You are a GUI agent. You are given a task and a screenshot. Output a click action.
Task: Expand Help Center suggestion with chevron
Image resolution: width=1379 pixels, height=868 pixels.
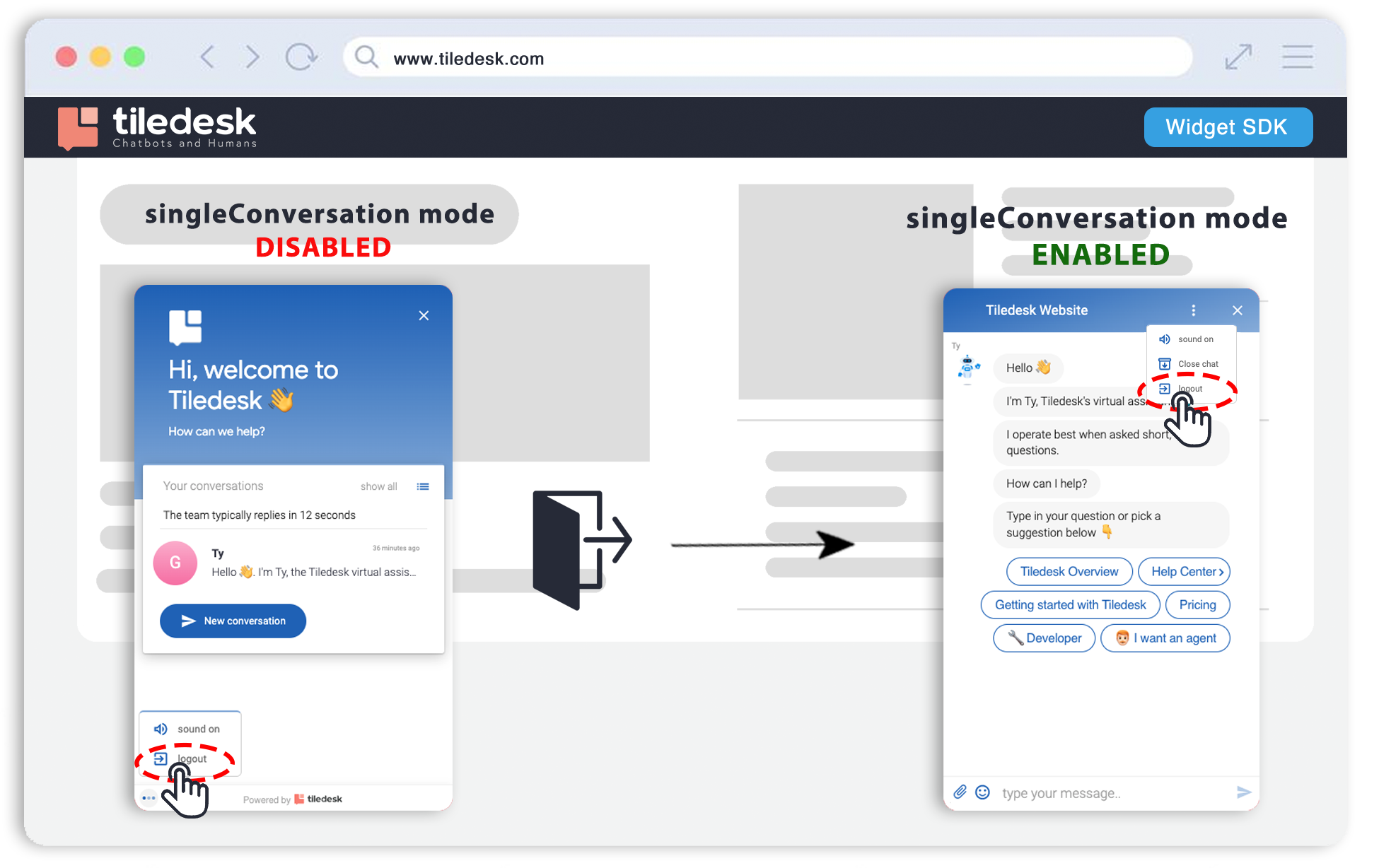tap(1184, 572)
